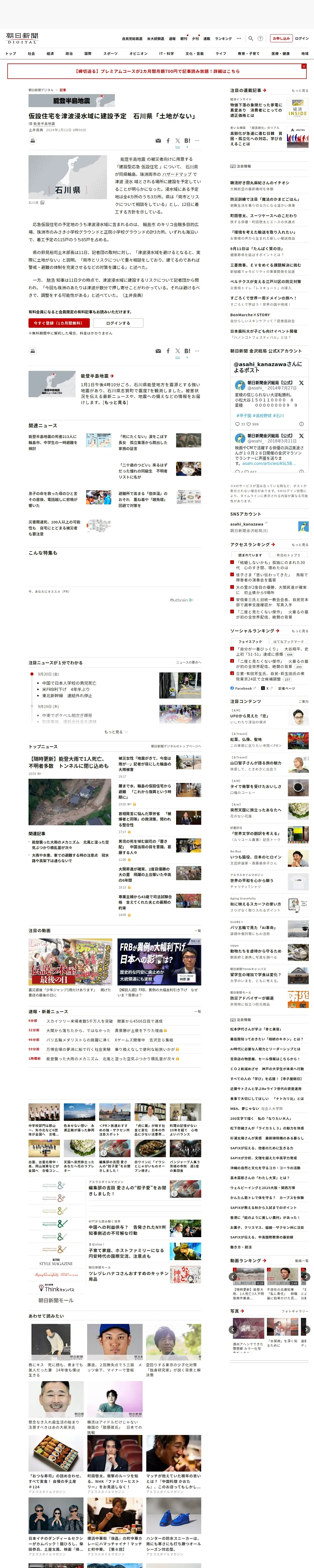Click the ログインする button below the article

pos(118,323)
